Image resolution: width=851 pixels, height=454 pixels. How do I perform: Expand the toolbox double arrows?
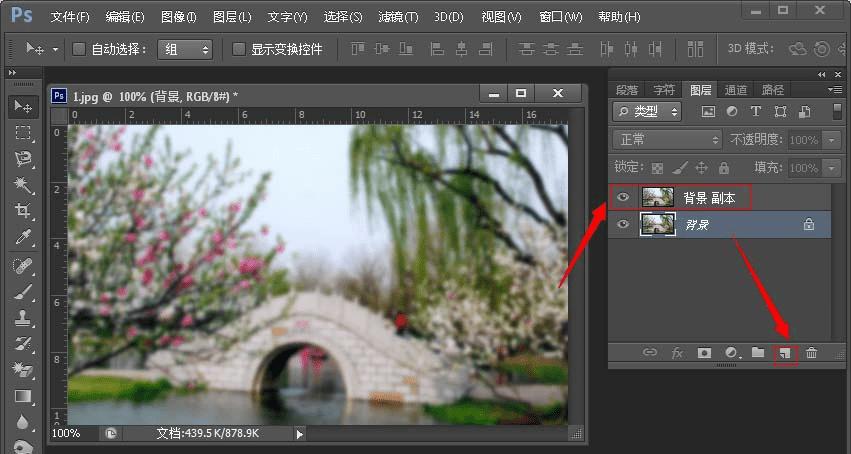coord(12,73)
